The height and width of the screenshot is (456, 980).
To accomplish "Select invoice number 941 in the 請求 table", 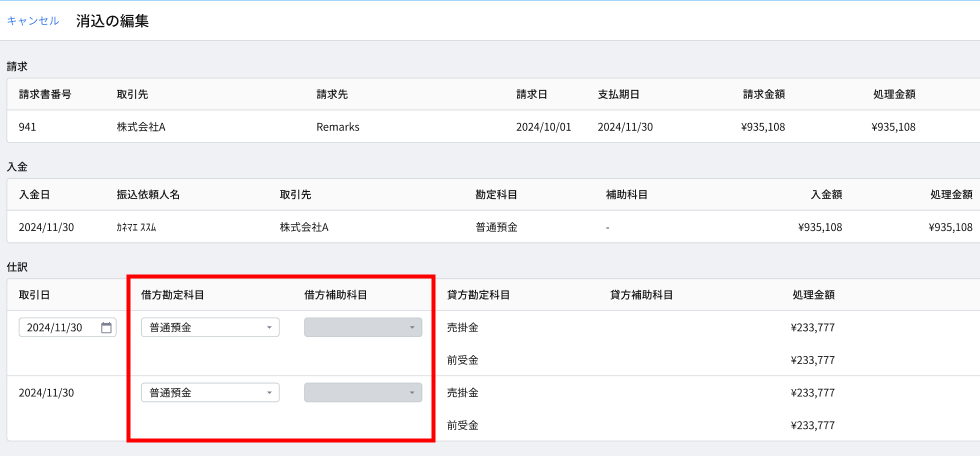I will 28,127.
